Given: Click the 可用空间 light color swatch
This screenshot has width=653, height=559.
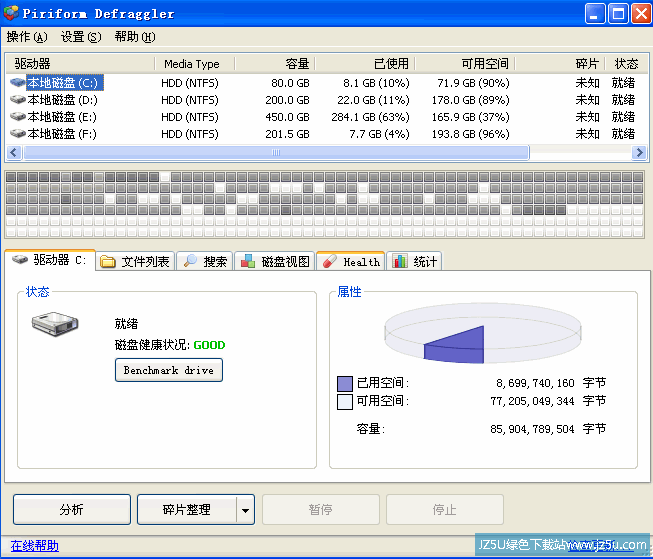Looking at the screenshot, I should click(x=345, y=402).
